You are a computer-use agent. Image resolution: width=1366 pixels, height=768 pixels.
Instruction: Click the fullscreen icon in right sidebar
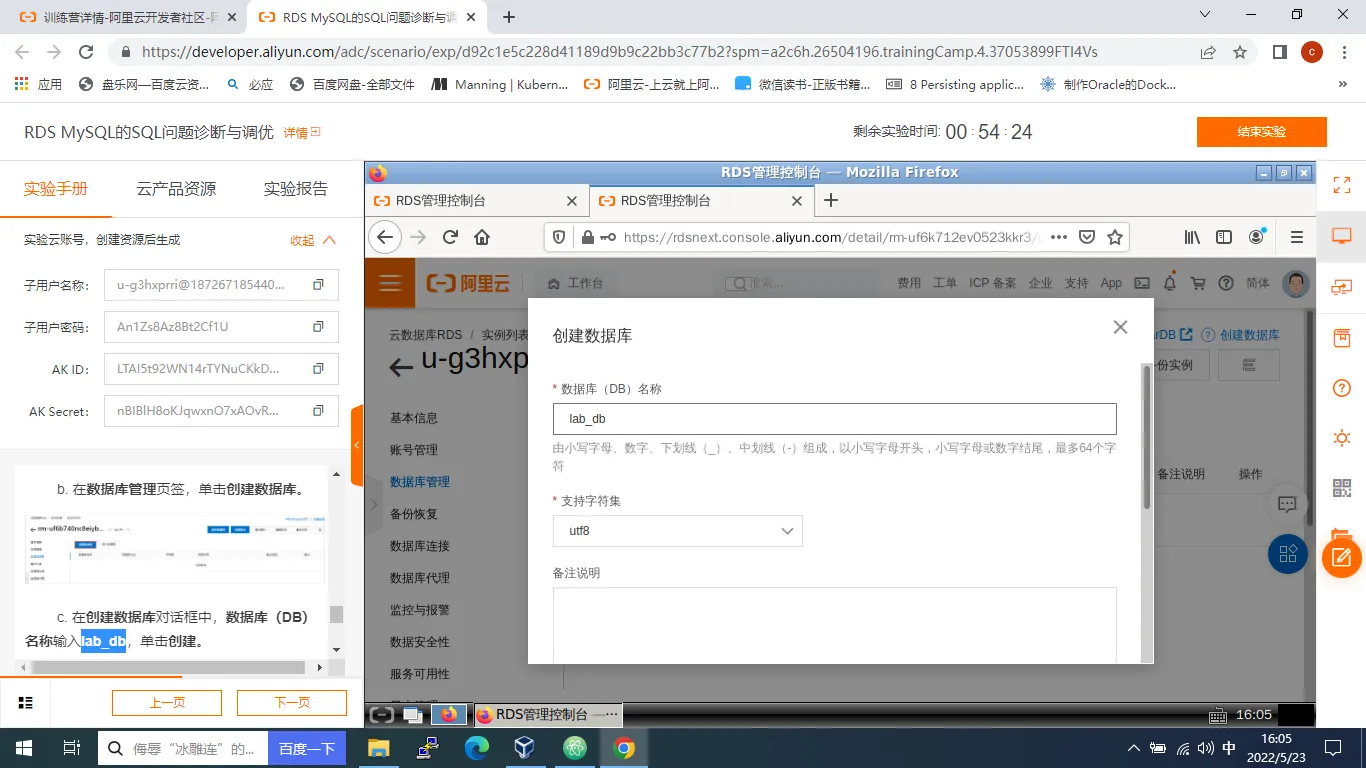coord(1342,184)
